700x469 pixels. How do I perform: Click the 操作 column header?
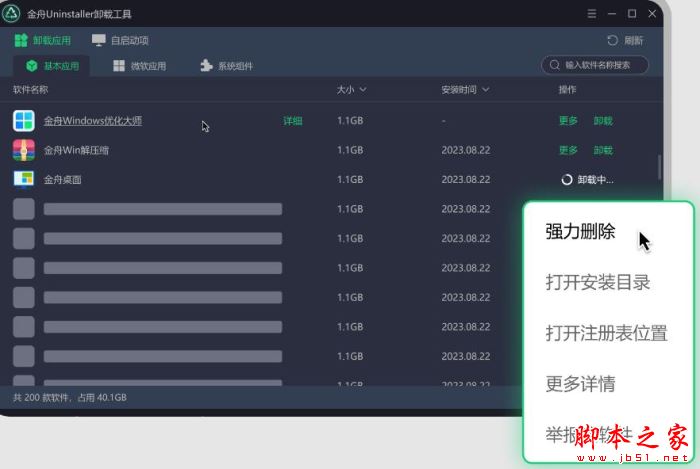pos(567,90)
